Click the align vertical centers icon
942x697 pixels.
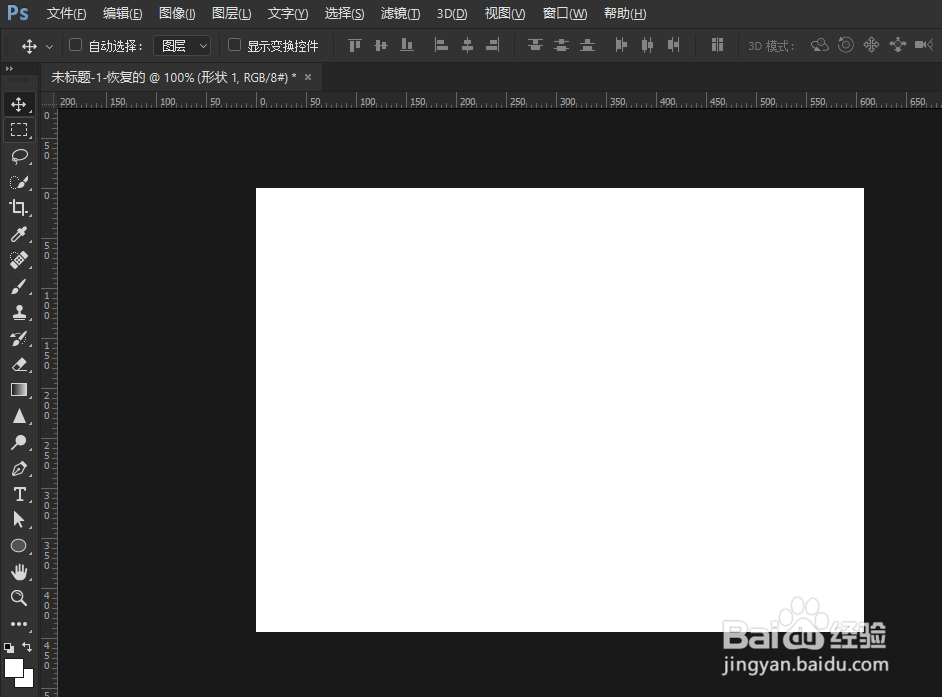(x=381, y=45)
